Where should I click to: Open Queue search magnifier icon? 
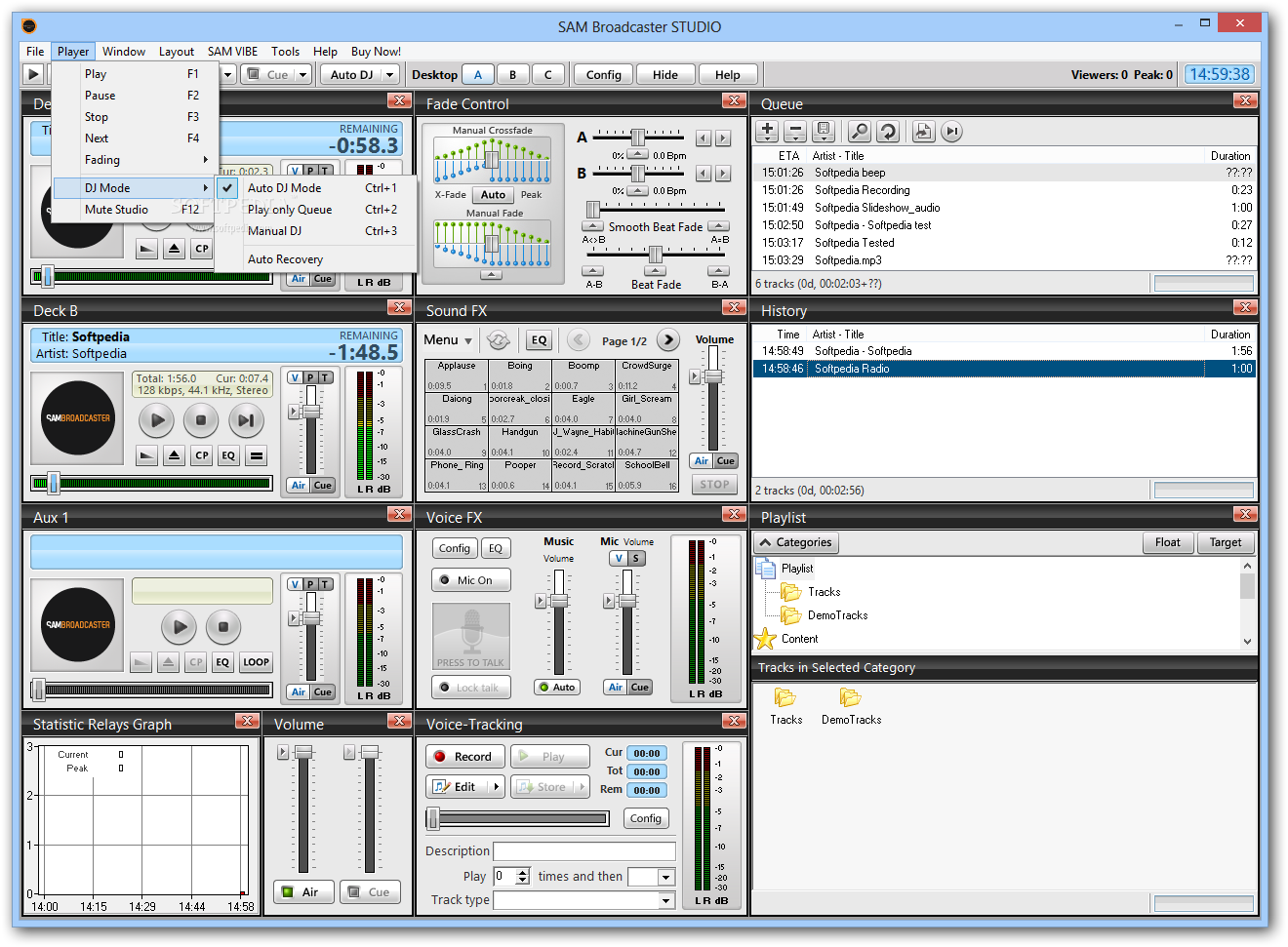click(x=860, y=131)
